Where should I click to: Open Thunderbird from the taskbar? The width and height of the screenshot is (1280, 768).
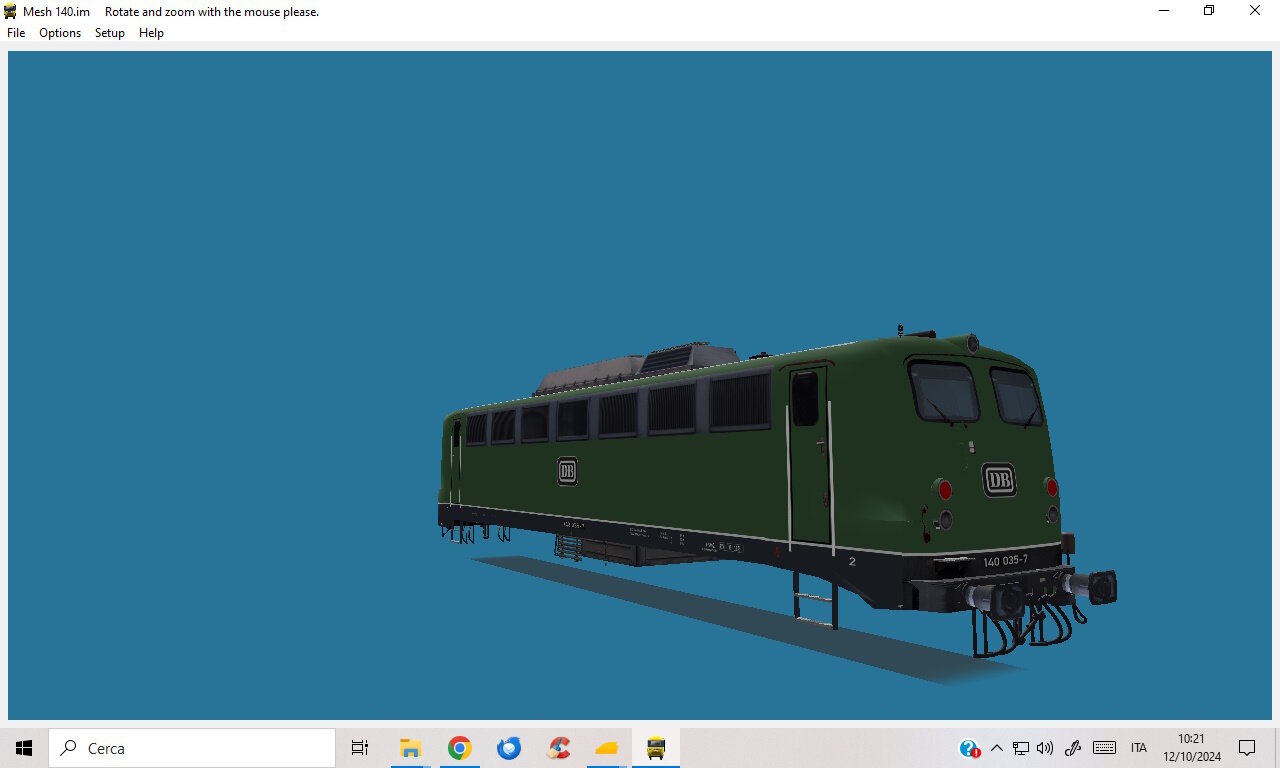(509, 748)
